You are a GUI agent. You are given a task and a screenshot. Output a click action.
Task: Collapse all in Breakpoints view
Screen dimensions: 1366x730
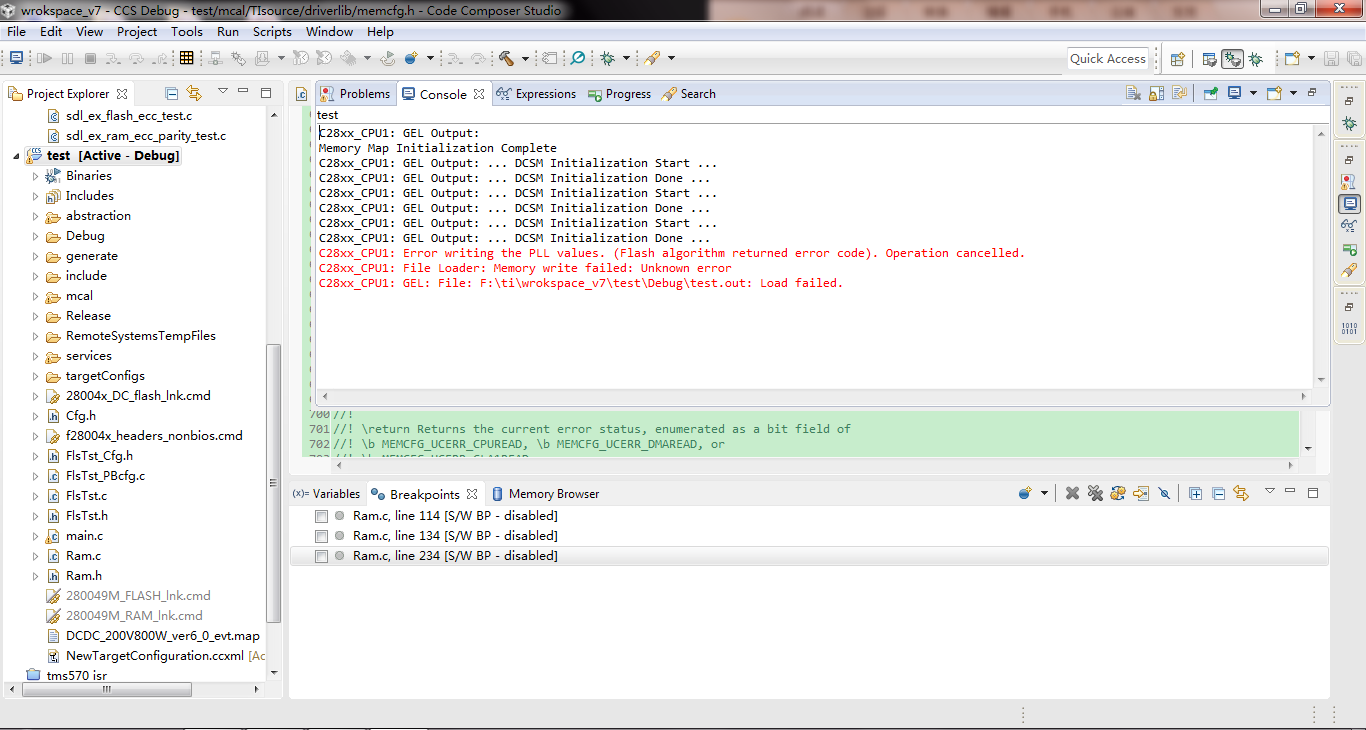coord(1218,493)
